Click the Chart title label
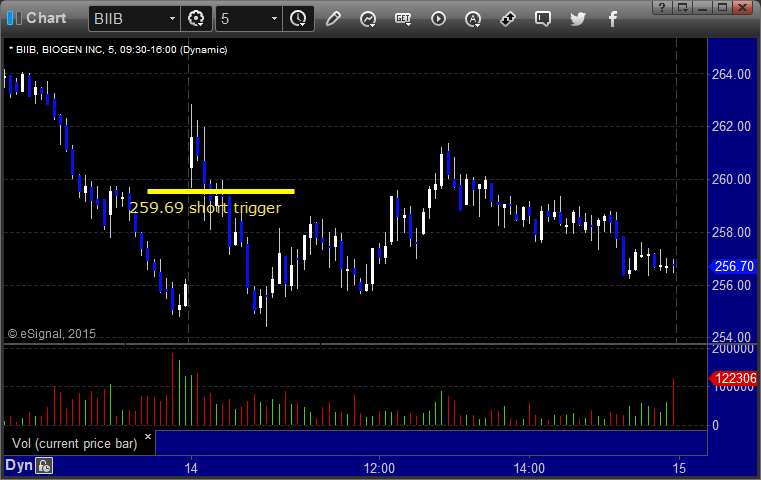The width and height of the screenshot is (761, 480). [46, 18]
